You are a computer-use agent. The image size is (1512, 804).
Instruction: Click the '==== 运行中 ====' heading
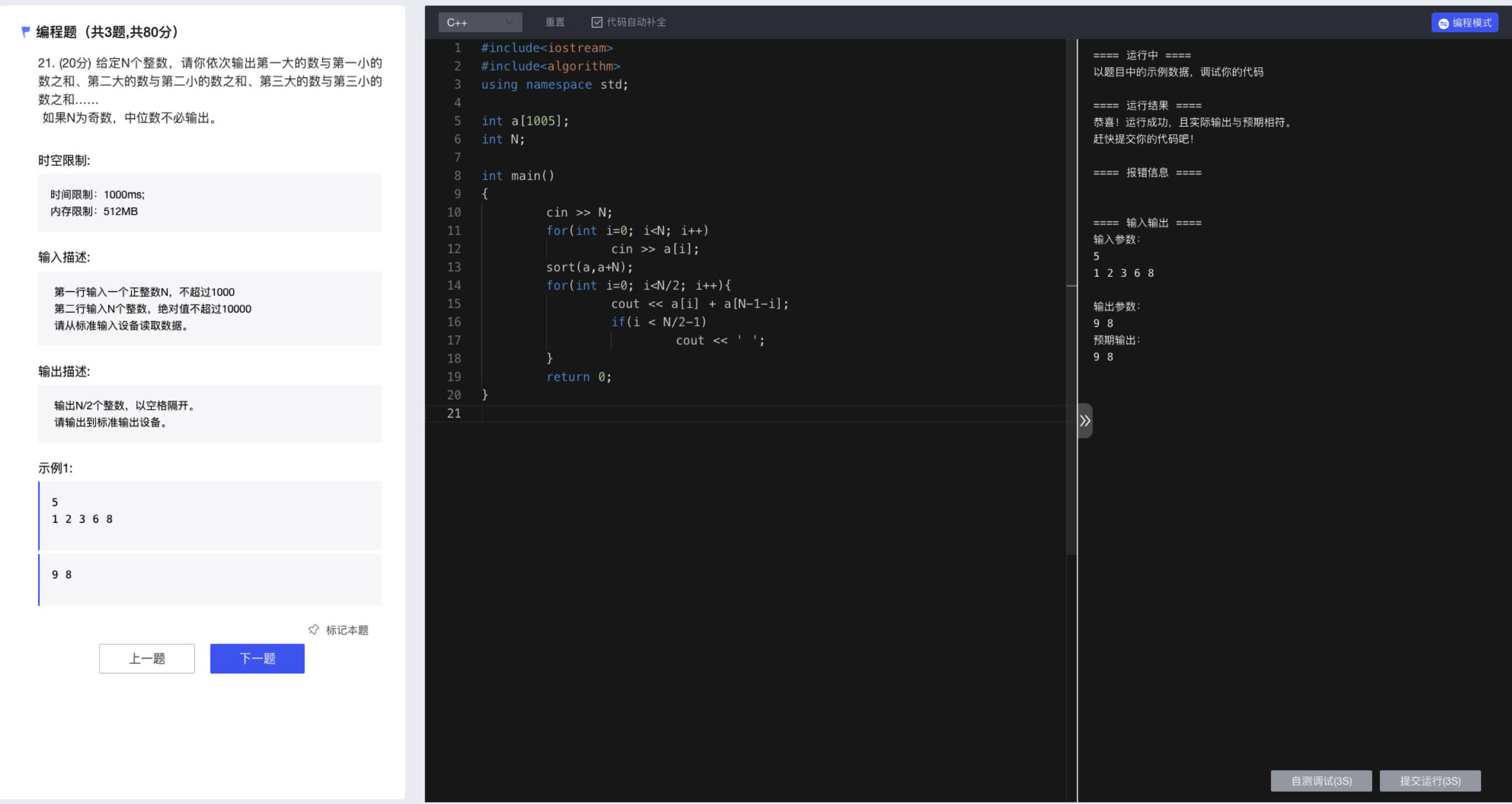1142,56
